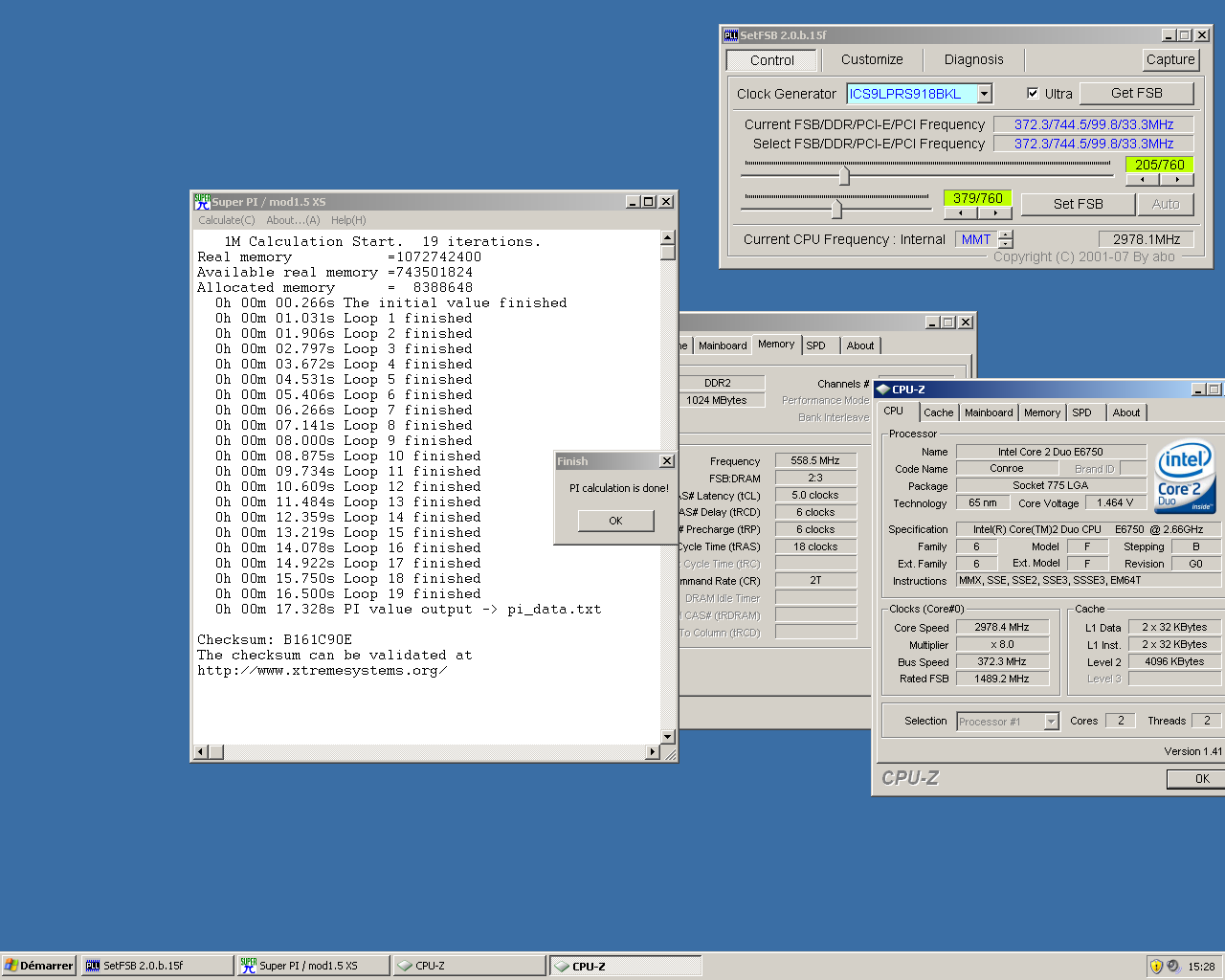Click the front CPU-Z title bar icon
Screen dimensions: 1225x980
click(x=883, y=390)
